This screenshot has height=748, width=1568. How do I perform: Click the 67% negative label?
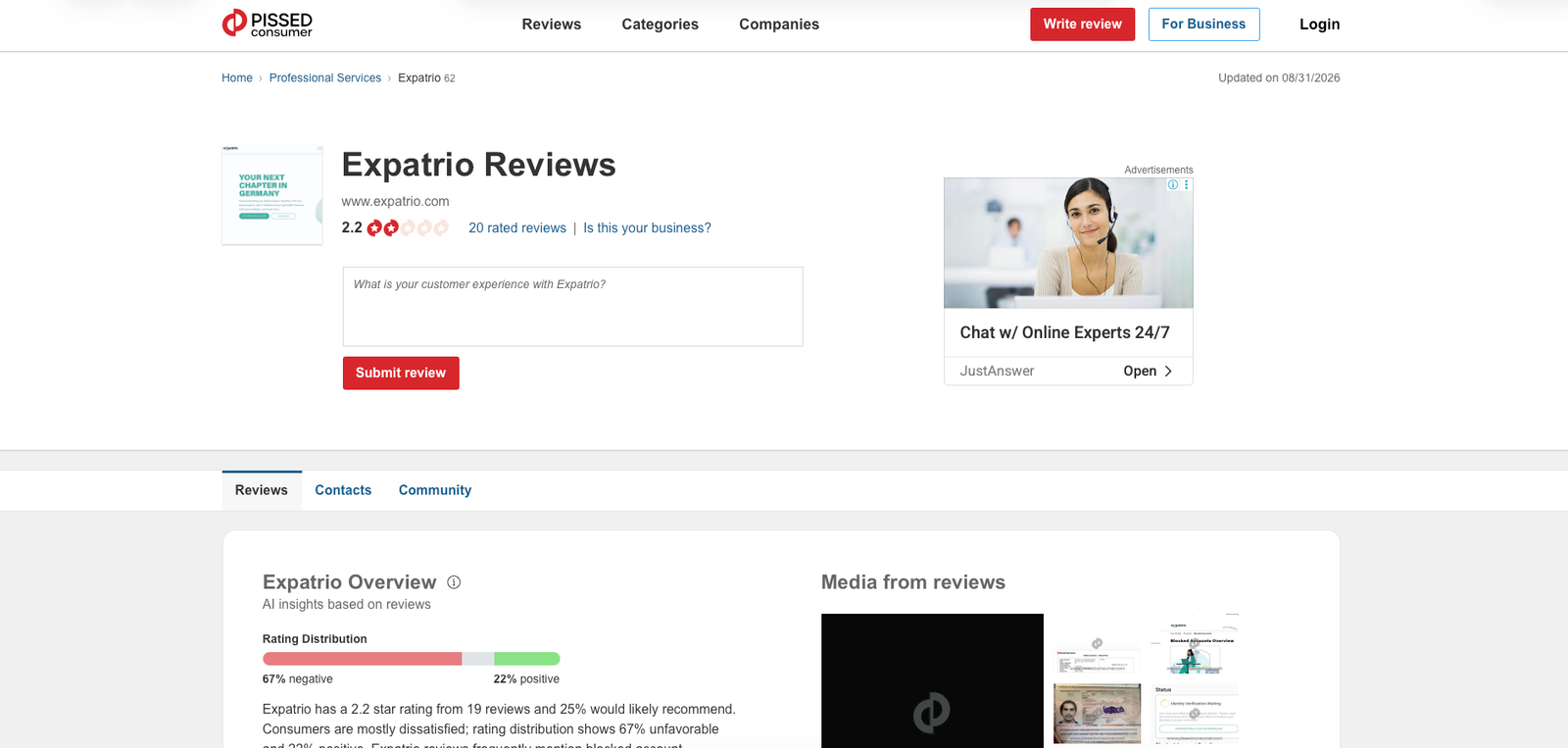tap(297, 679)
